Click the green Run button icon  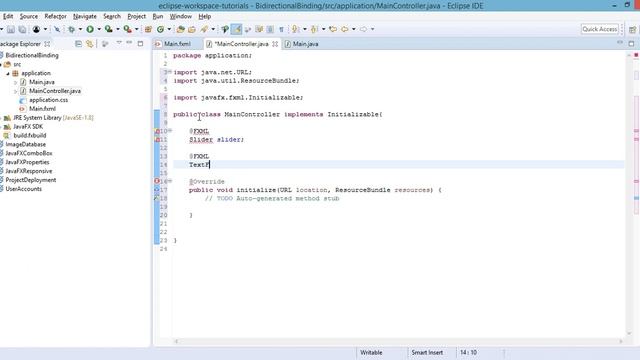(x=90, y=29)
